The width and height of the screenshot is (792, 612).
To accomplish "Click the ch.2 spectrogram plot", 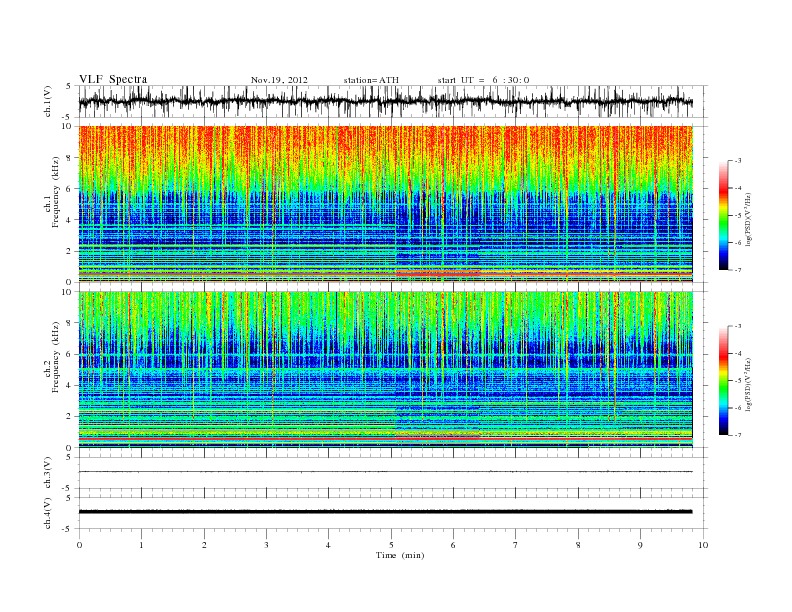I will point(385,370).
